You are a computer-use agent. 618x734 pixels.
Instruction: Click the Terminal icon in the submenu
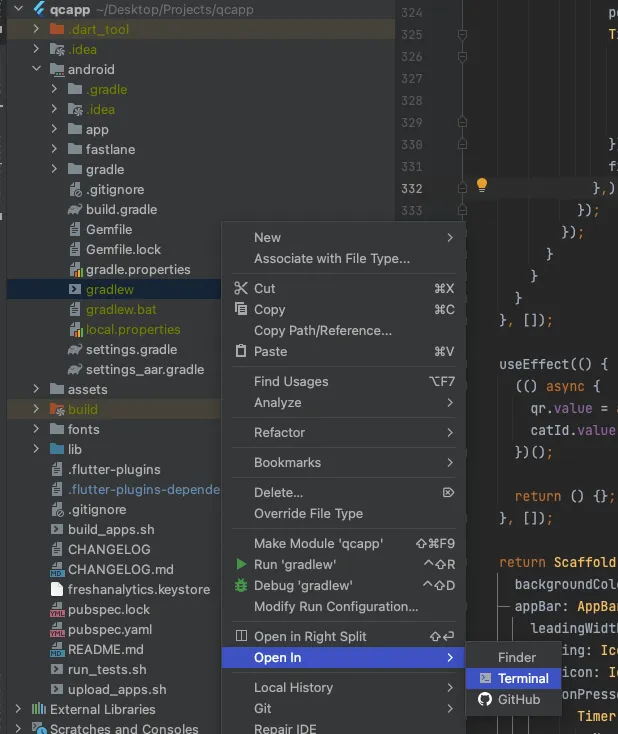click(x=485, y=678)
